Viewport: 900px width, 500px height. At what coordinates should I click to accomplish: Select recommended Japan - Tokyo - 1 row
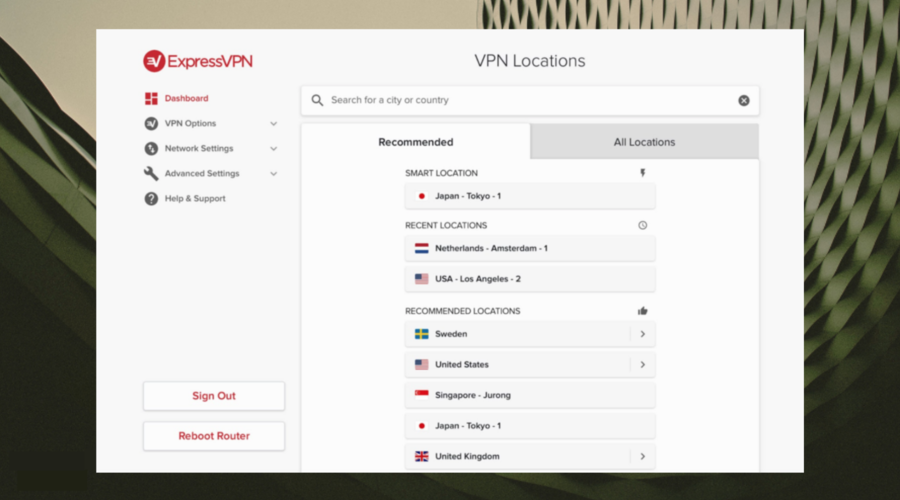(530, 426)
